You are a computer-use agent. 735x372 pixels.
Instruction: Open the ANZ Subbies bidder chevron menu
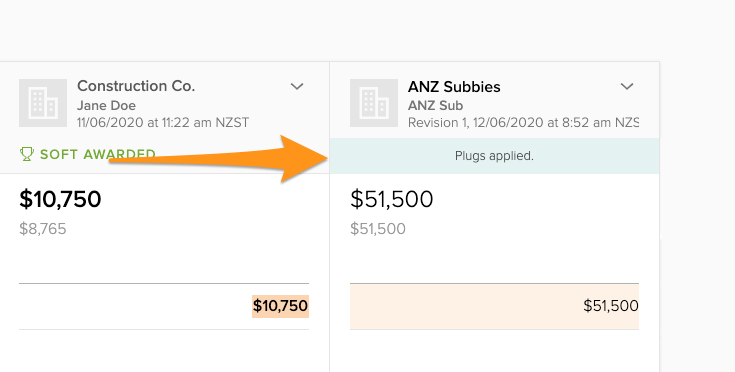click(x=627, y=86)
